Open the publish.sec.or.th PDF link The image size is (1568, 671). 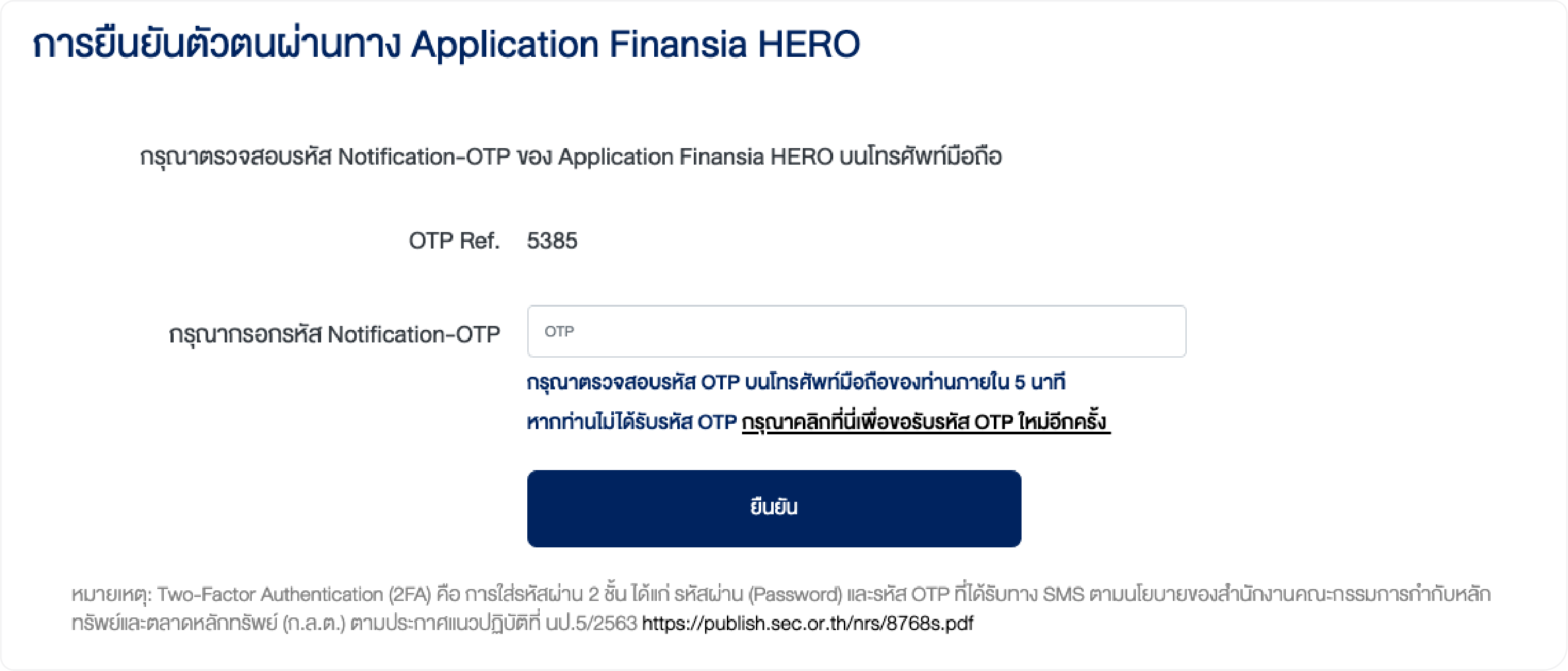[x=807, y=623]
